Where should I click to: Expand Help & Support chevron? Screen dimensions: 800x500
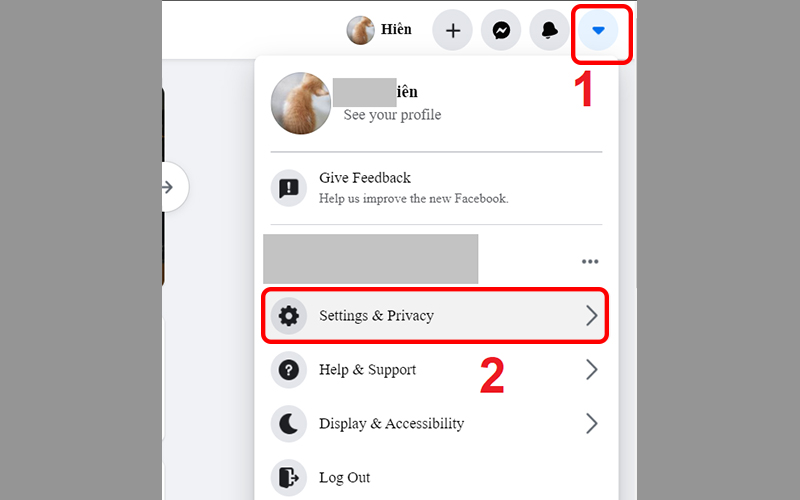[591, 369]
